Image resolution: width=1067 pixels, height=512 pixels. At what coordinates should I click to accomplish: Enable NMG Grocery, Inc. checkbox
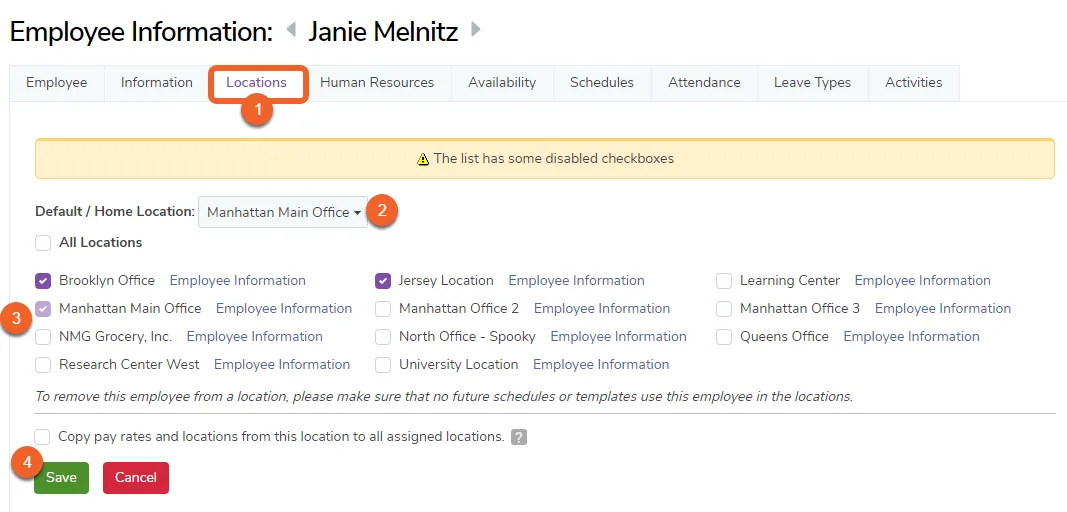coord(43,337)
